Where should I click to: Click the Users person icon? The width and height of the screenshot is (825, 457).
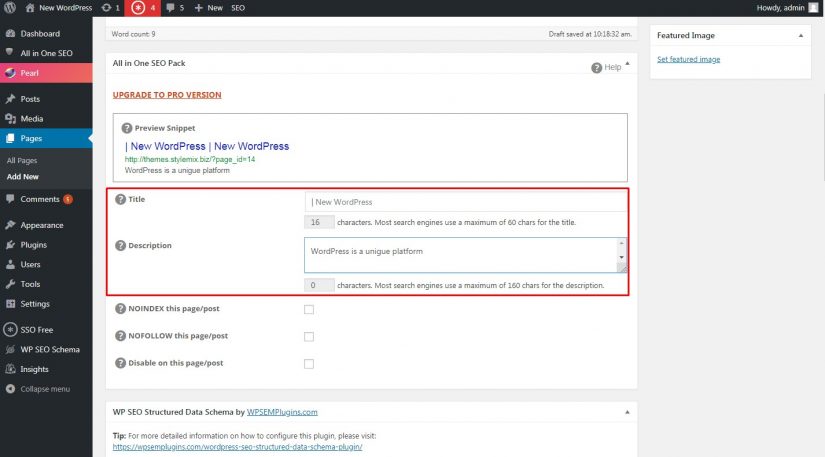(x=10, y=265)
